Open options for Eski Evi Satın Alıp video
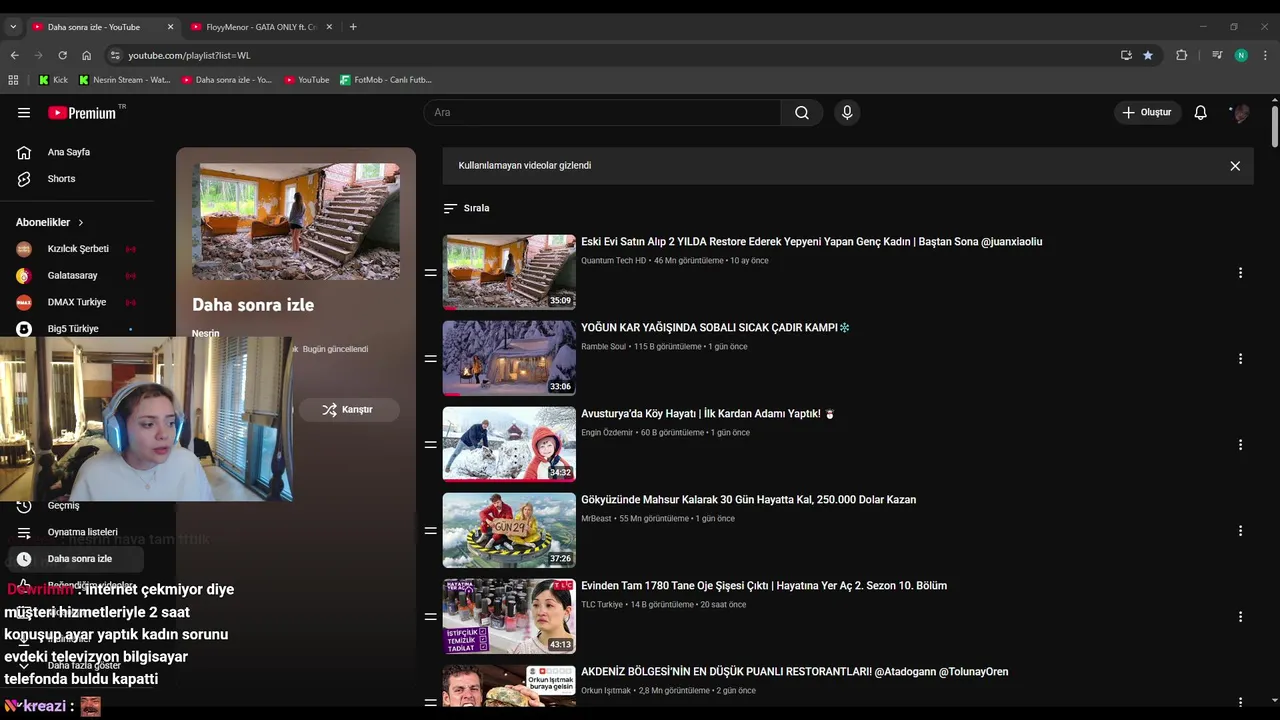Viewport: 1280px width, 720px height. pyautogui.click(x=1240, y=273)
